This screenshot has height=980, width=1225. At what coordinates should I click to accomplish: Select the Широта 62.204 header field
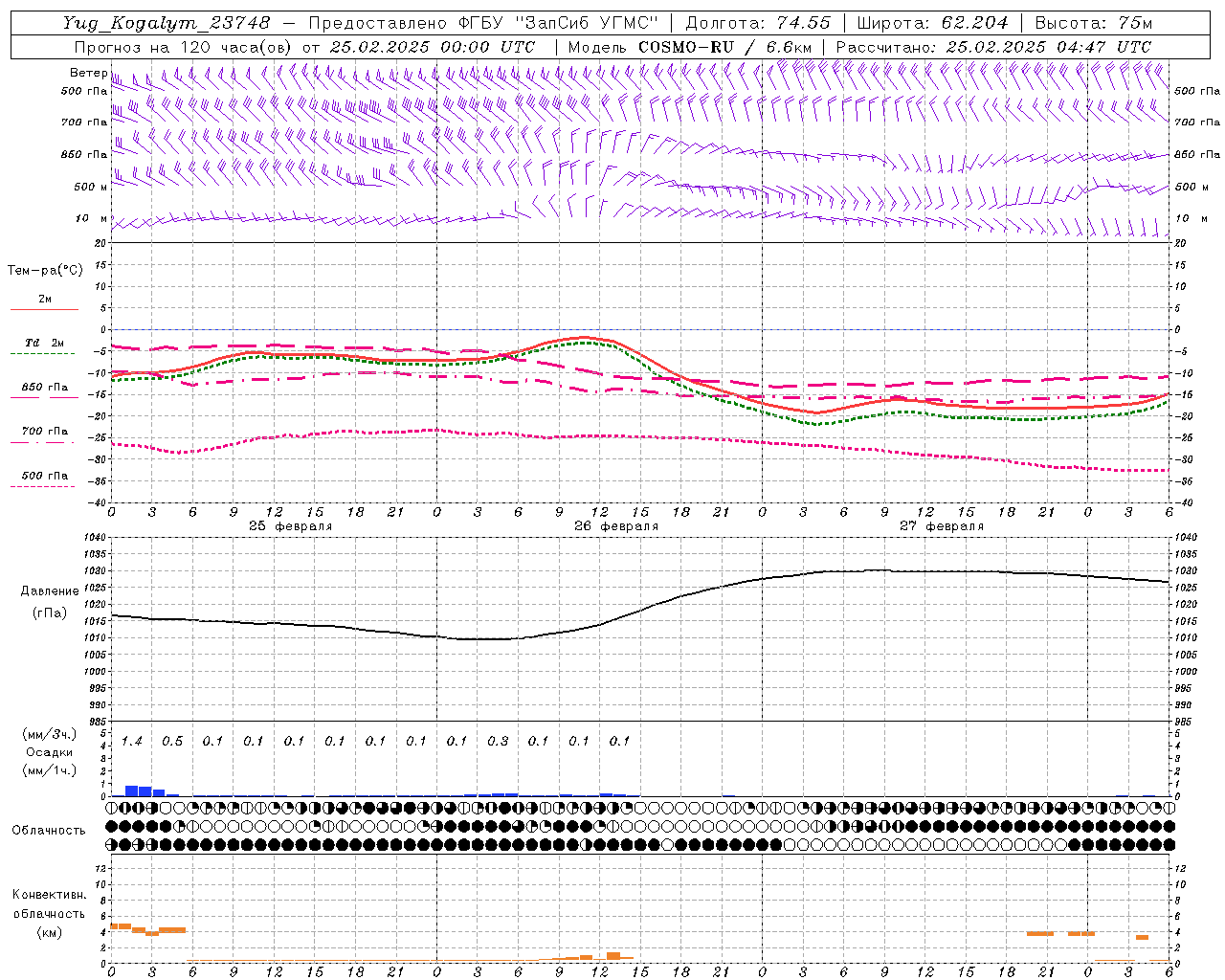pyautogui.click(x=932, y=22)
